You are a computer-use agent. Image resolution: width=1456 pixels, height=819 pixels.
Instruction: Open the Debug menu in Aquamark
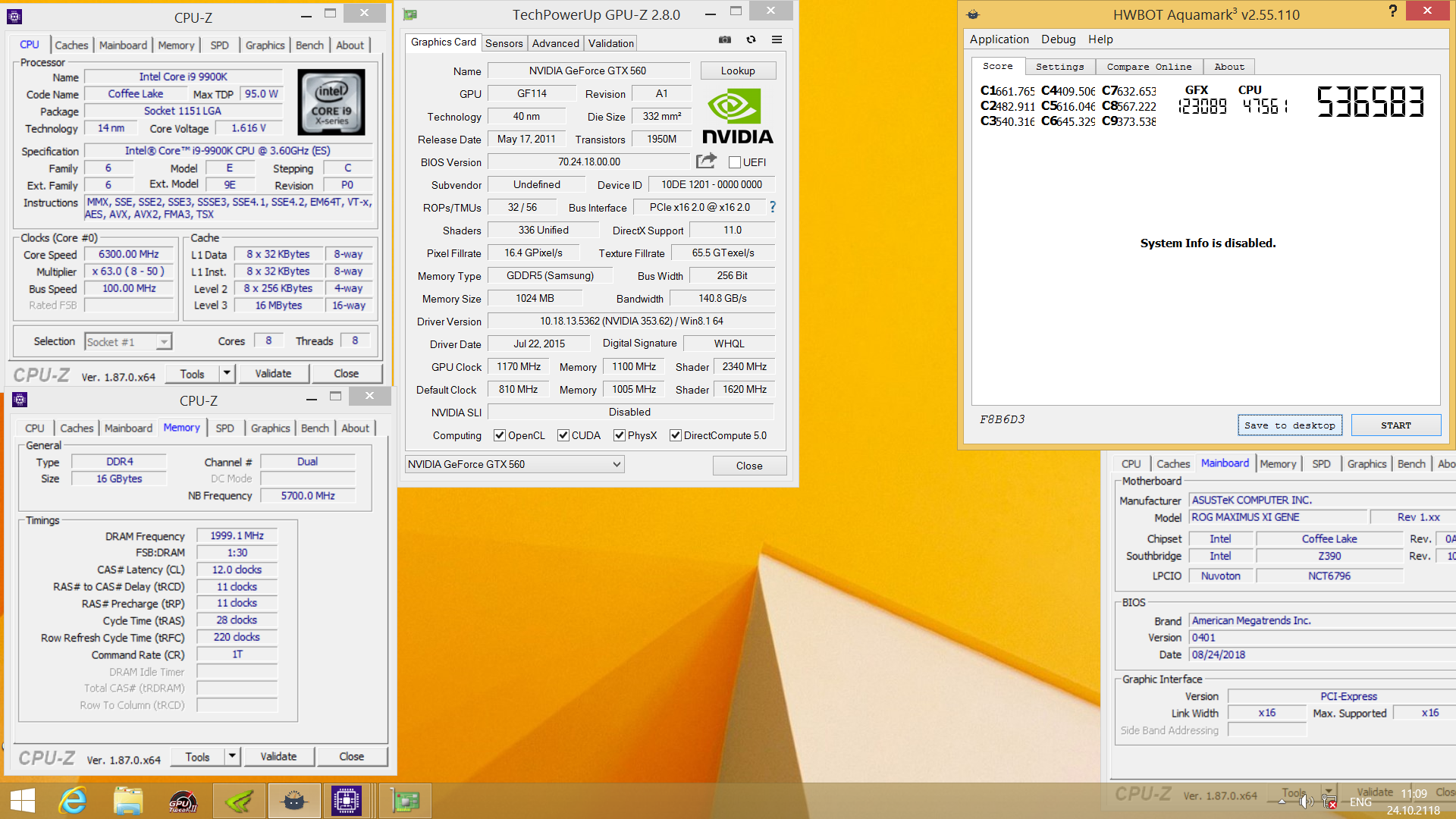tap(1058, 39)
